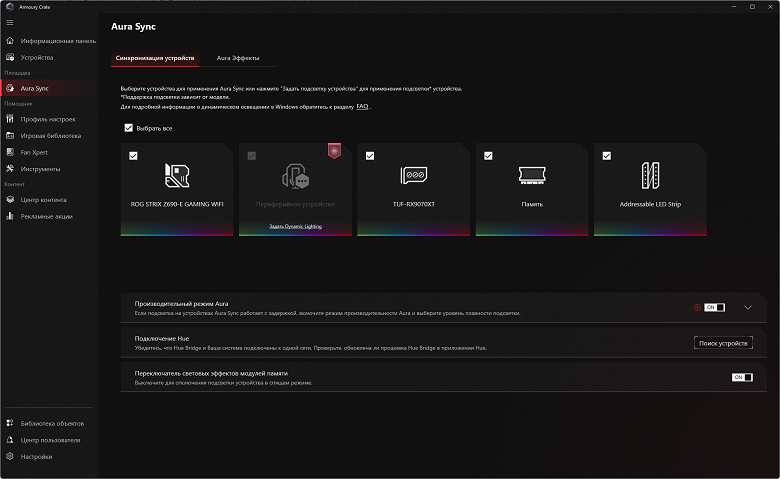
Task: Click the Игровая библиотека icon
Action: coord(10,135)
